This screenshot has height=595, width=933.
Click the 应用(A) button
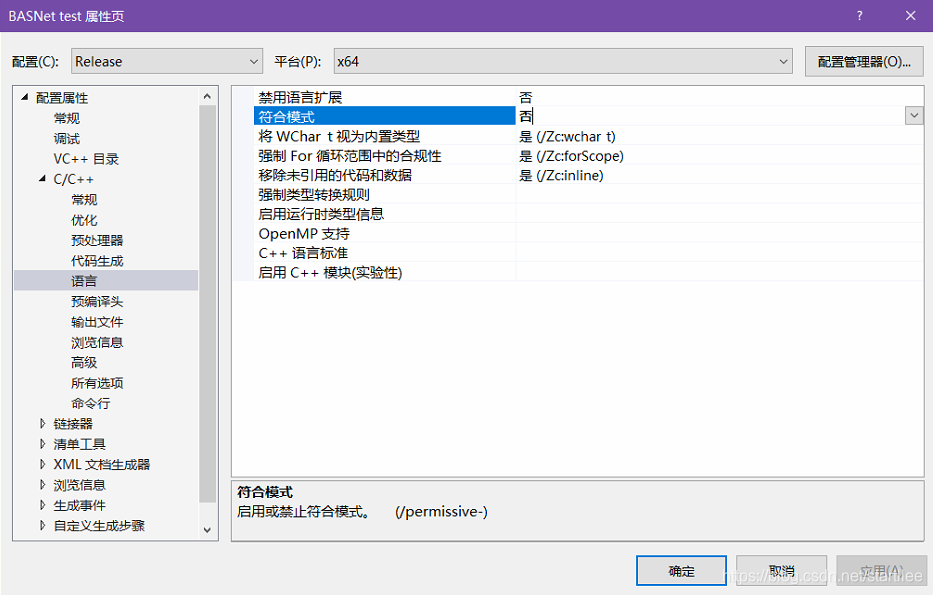click(x=881, y=571)
